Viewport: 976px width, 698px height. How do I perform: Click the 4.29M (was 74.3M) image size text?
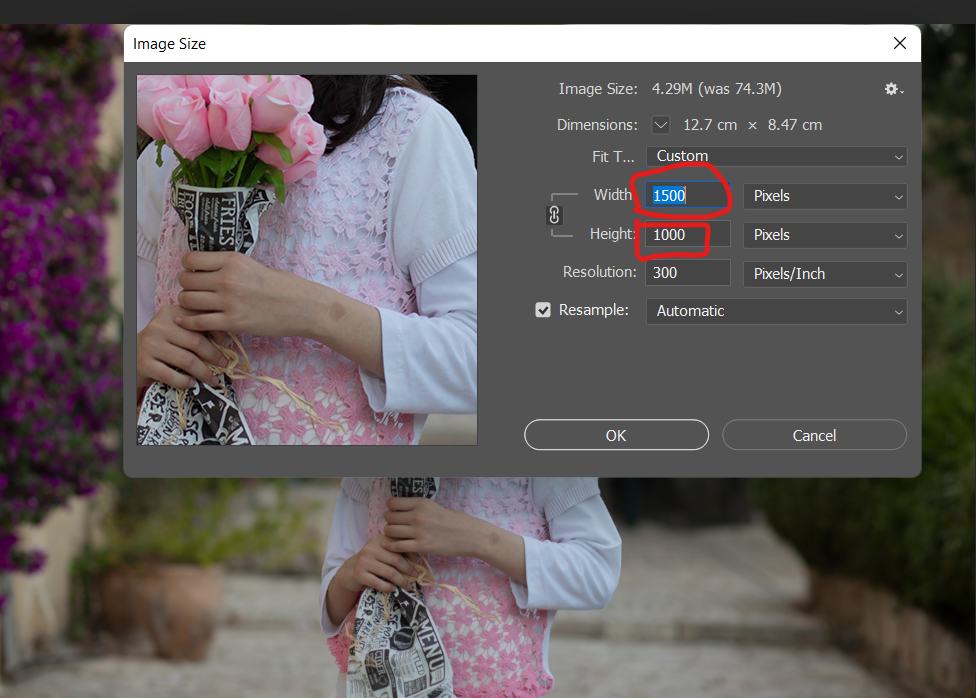coord(716,89)
